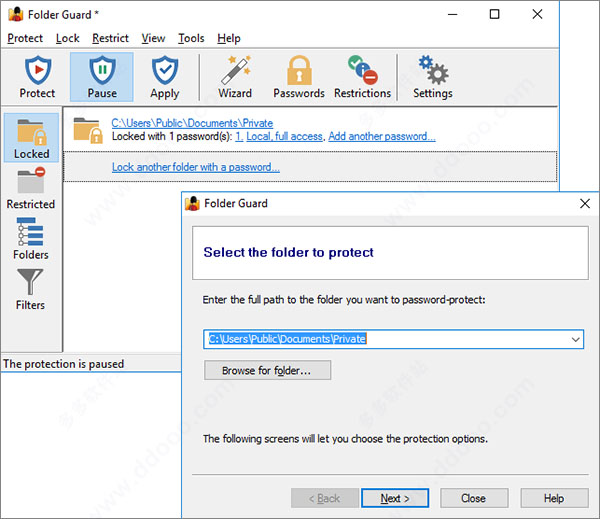Viewport: 600px width, 519px height.
Task: Click 'Add another password...' link
Action: [382, 136]
